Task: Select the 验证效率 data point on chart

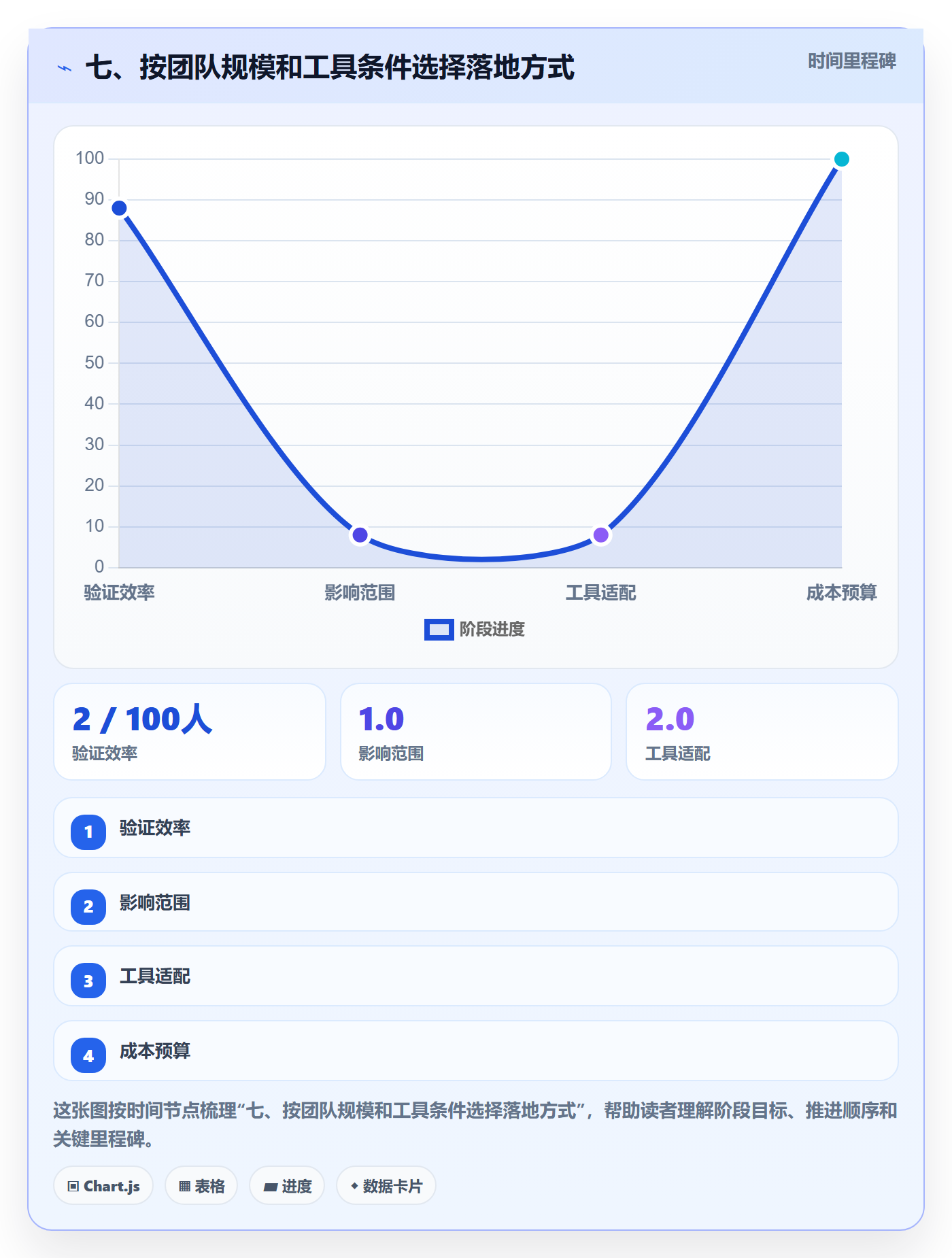Action: tap(119, 208)
